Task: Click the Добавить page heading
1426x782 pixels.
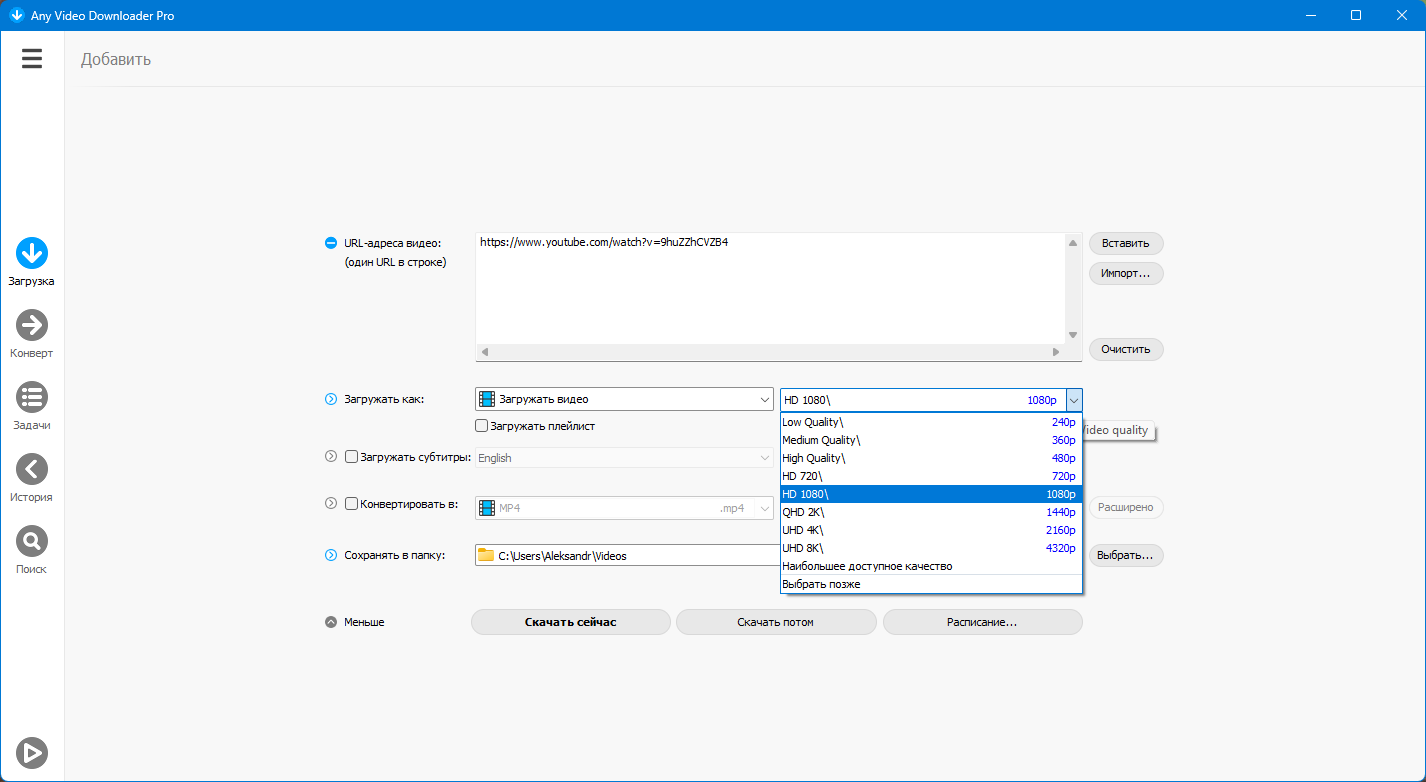Action: (116, 59)
